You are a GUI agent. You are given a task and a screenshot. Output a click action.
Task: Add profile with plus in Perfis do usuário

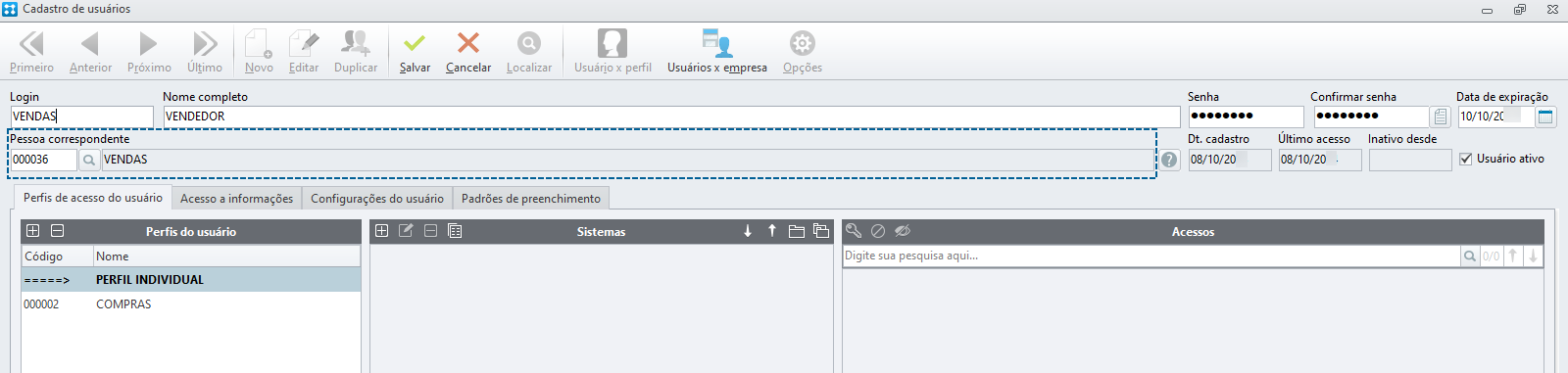tap(33, 231)
